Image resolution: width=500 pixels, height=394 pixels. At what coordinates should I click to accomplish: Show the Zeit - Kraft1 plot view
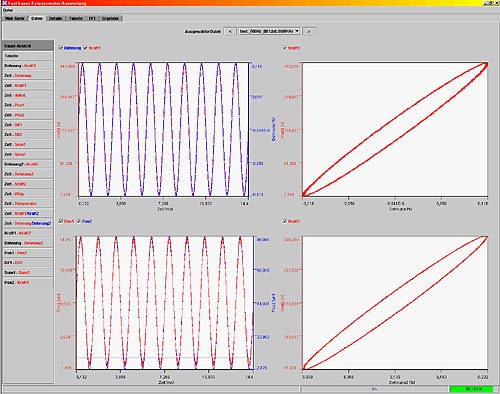point(28,85)
